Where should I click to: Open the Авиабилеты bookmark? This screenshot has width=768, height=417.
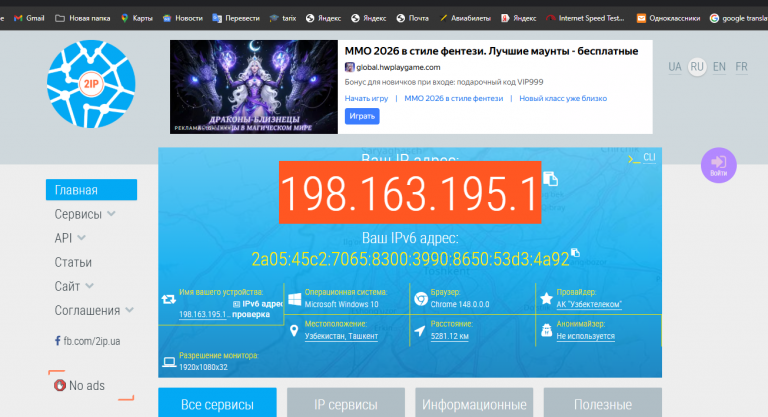click(x=465, y=18)
